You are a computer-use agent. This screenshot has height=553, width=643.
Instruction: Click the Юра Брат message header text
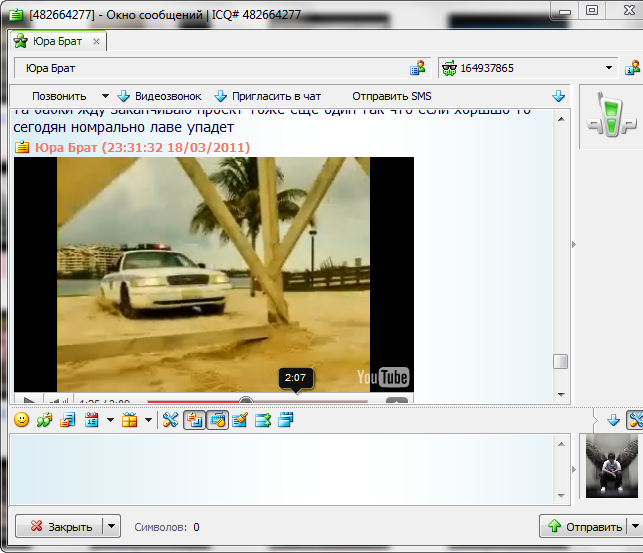[142, 147]
